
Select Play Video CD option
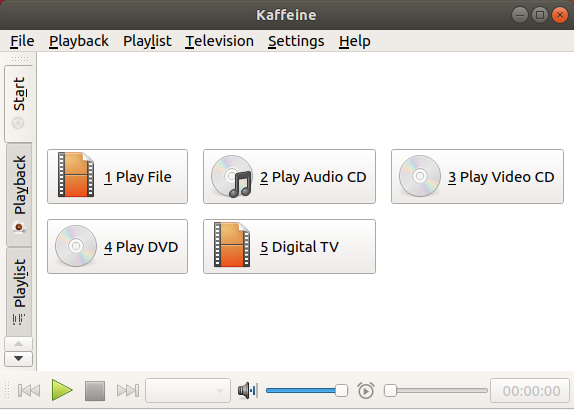[477, 176]
